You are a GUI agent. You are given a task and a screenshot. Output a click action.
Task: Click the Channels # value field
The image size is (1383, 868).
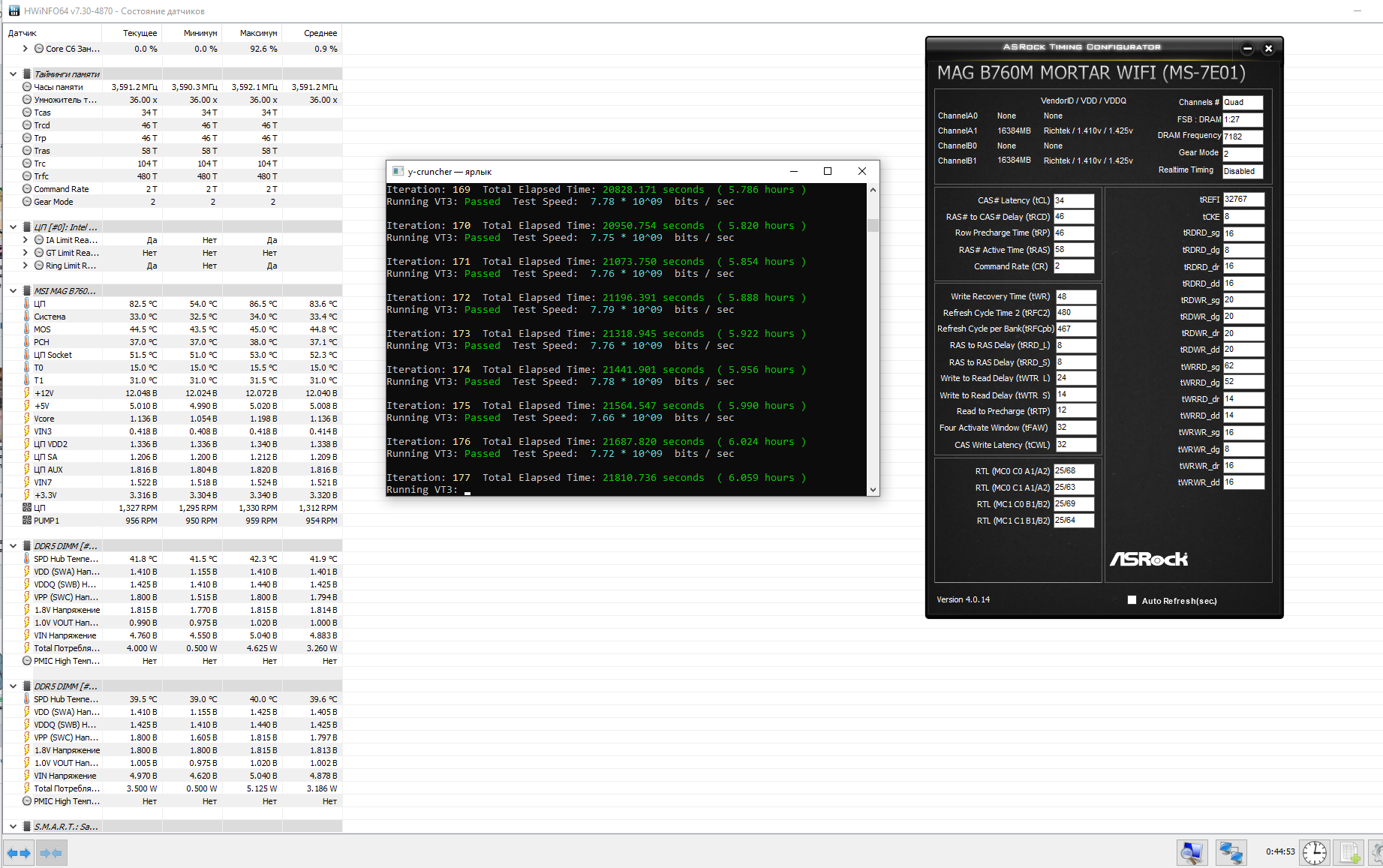pyautogui.click(x=1243, y=102)
